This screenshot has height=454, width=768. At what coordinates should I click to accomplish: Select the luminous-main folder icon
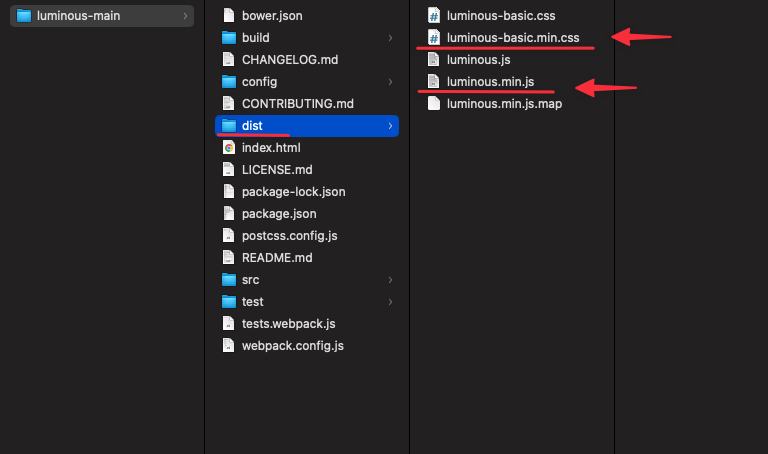pos(24,16)
